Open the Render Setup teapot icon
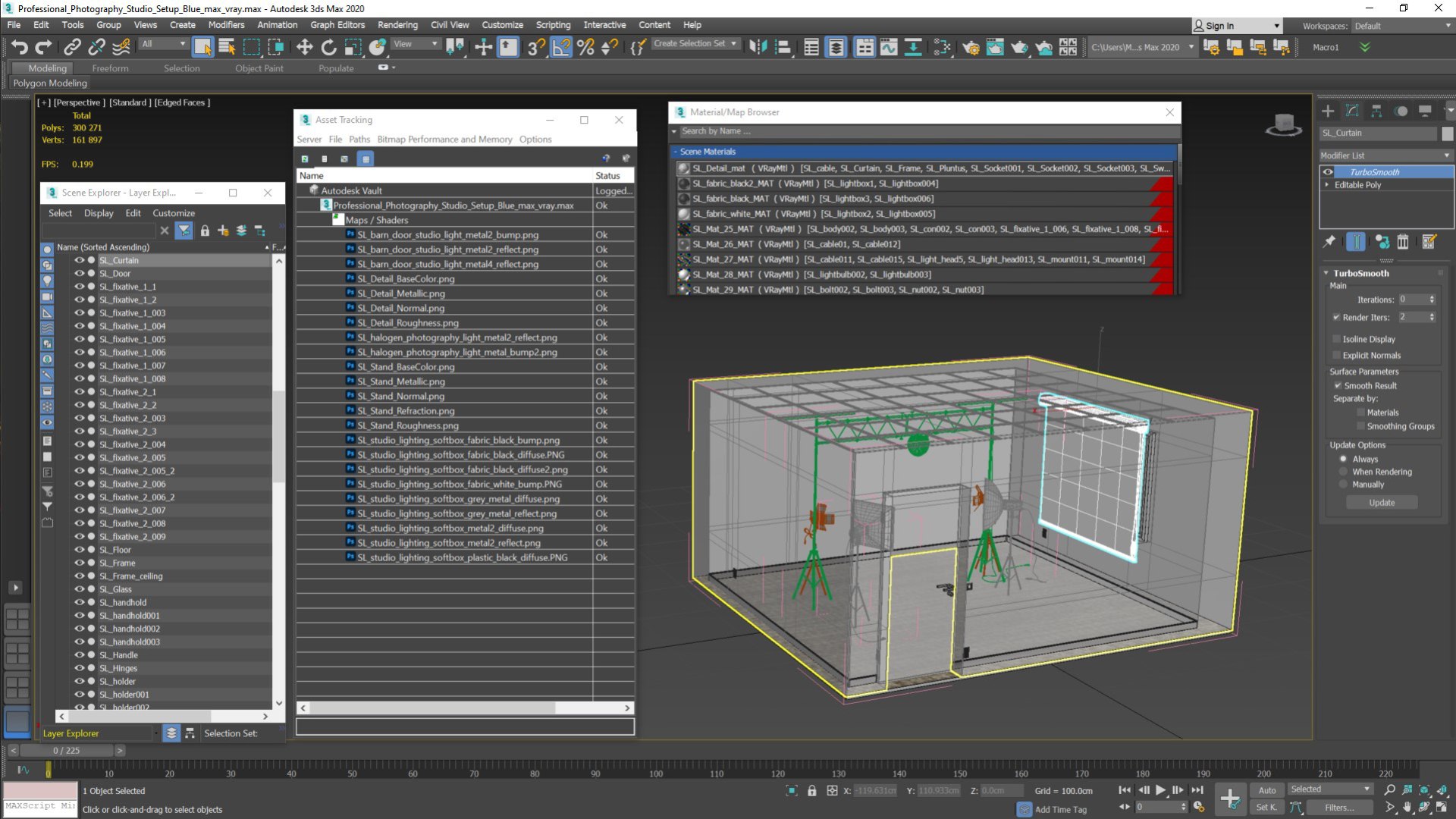Viewport: 1456px width, 819px height. (x=971, y=47)
